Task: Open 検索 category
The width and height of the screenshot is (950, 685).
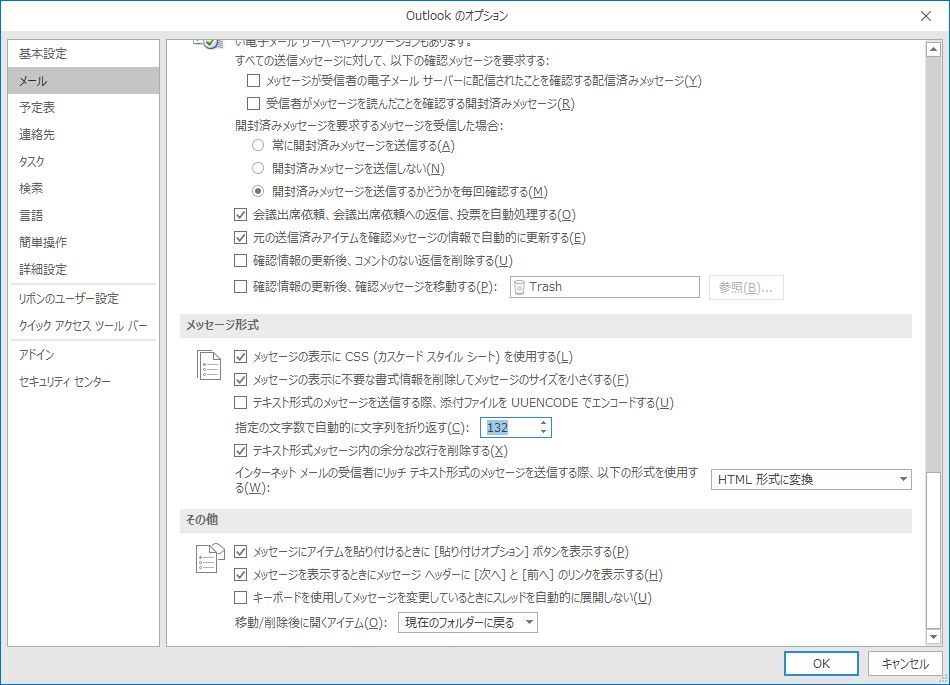Action: [84, 188]
